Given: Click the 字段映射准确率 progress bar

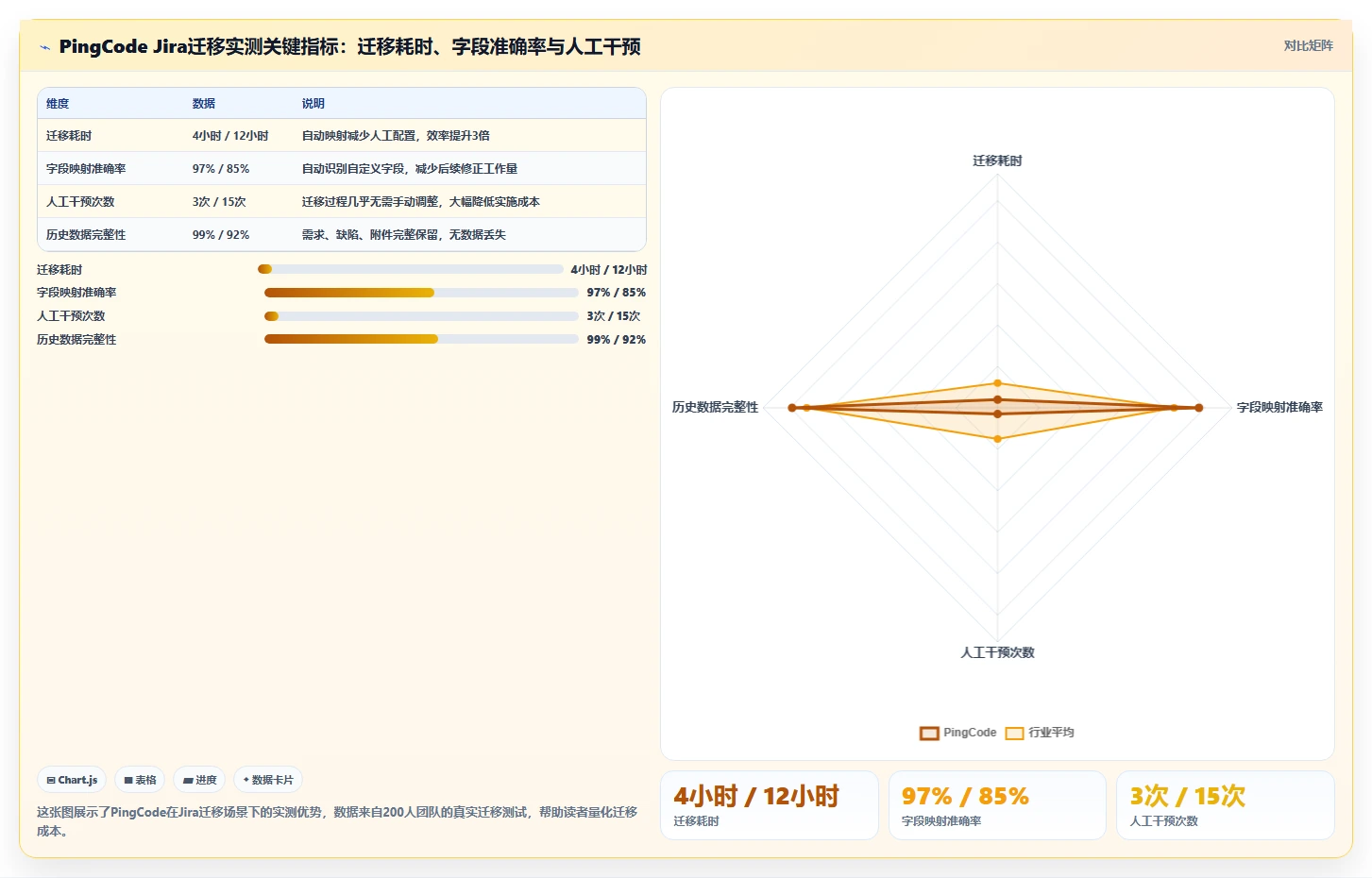Looking at the screenshot, I should click(x=421, y=293).
